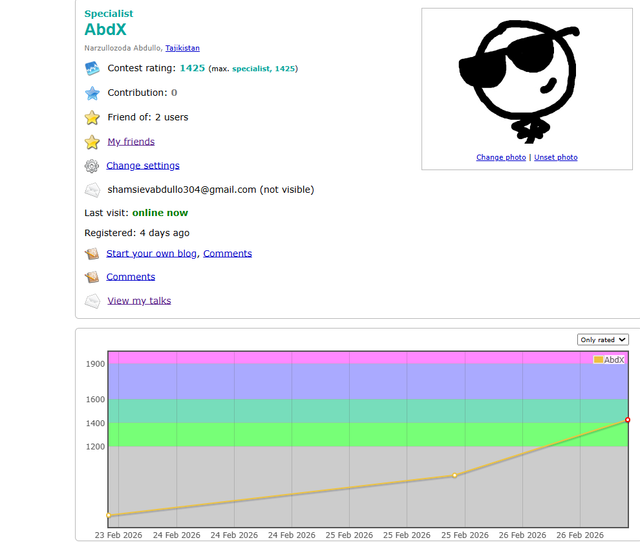This screenshot has width=640, height=542.
Task: Click the Unset photo link
Action: pos(556,157)
